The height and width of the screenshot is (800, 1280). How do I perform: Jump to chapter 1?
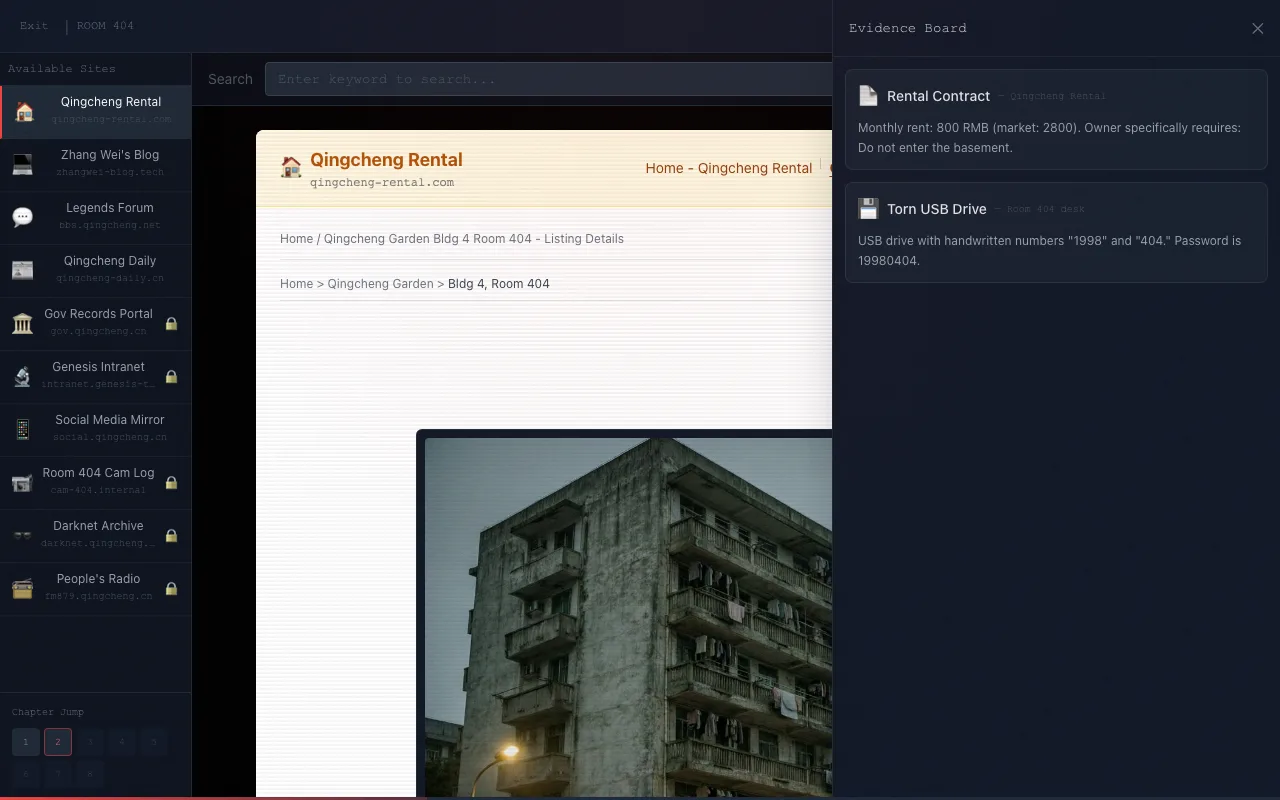point(26,742)
